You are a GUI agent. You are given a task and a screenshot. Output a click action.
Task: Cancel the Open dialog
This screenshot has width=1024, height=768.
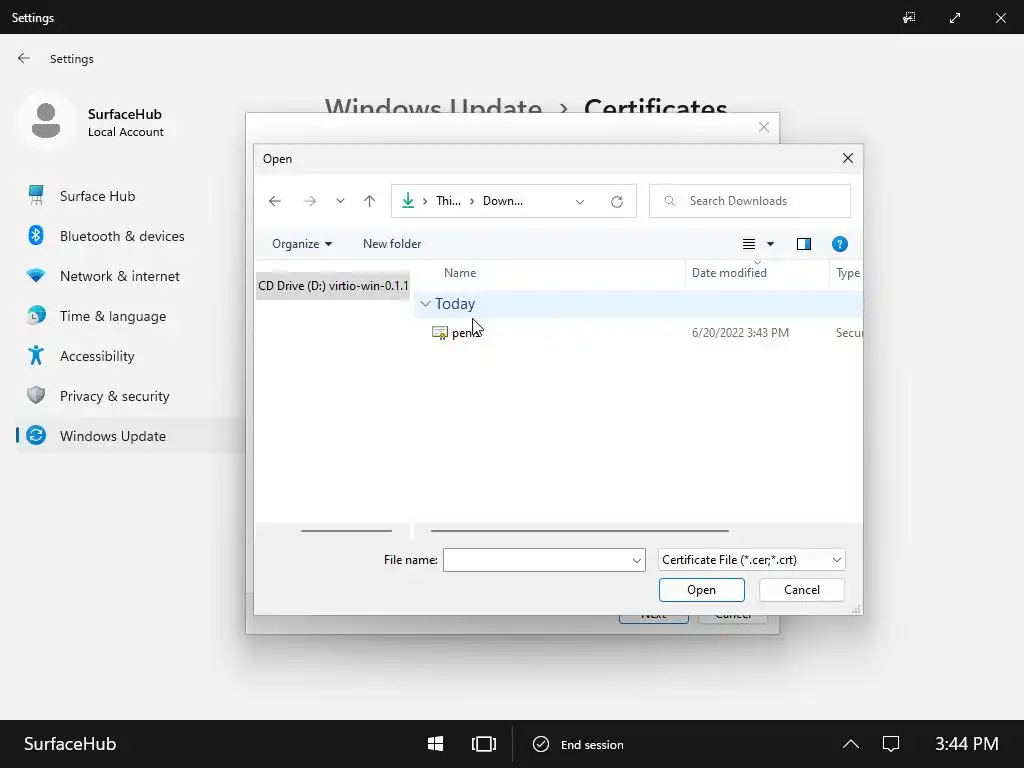point(801,590)
